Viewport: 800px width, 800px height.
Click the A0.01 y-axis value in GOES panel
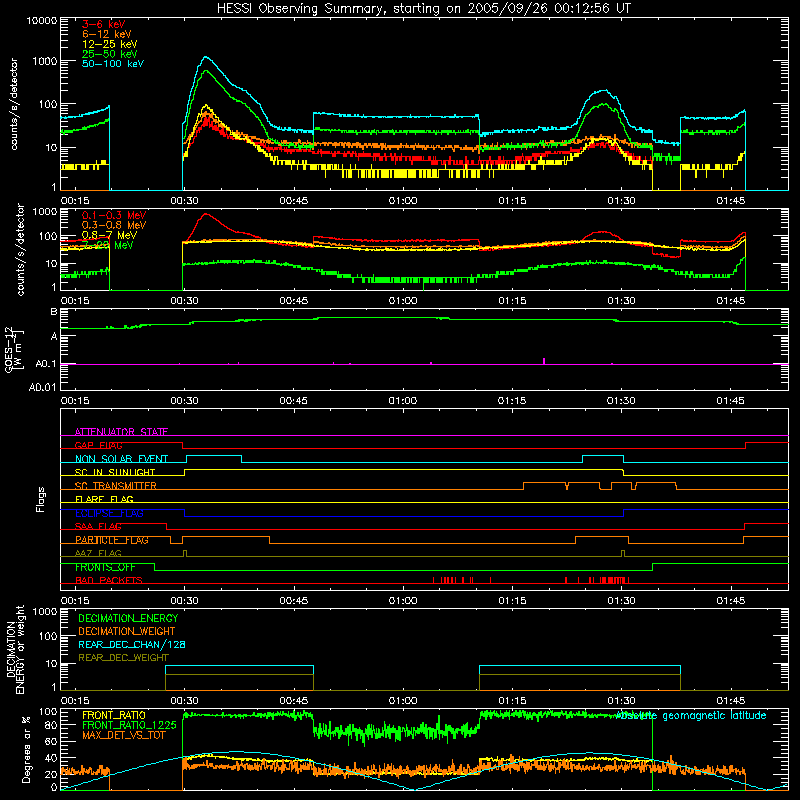(42, 387)
